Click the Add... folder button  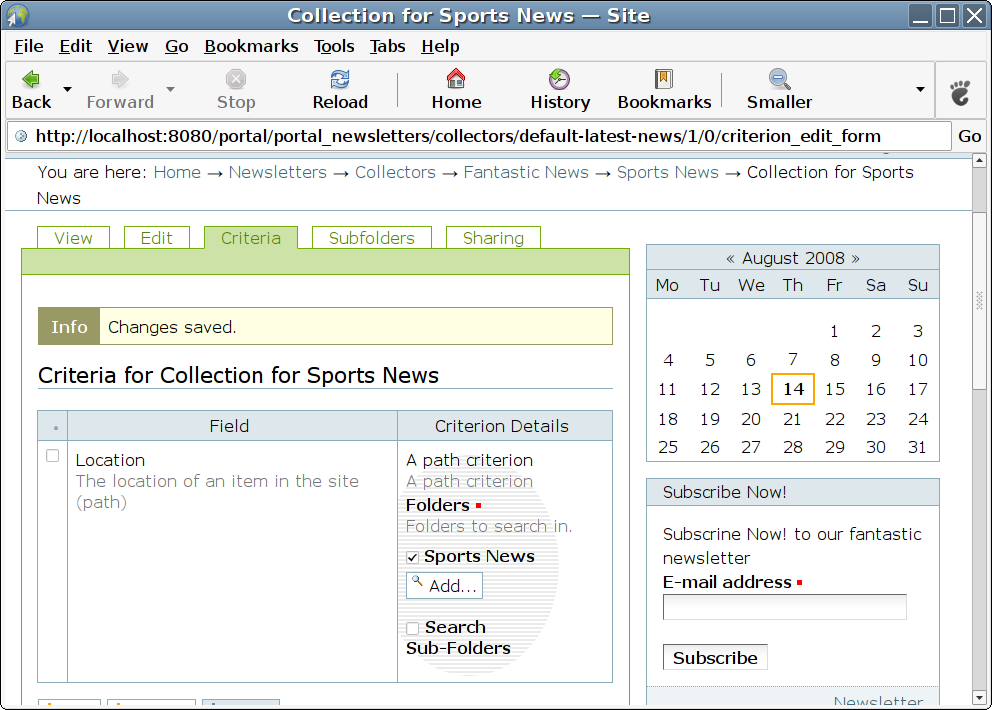[444, 586]
